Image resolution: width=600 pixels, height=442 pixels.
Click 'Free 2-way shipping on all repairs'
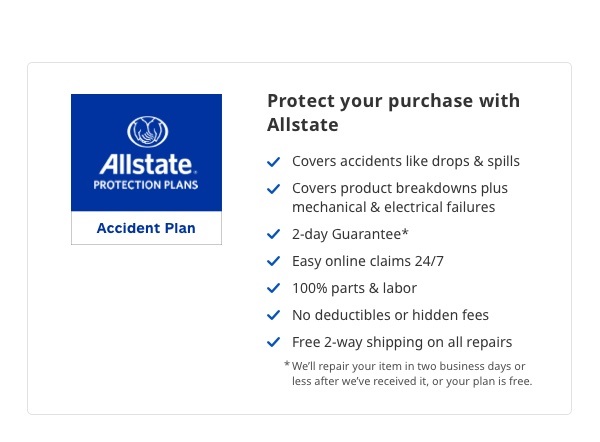[x=401, y=343]
